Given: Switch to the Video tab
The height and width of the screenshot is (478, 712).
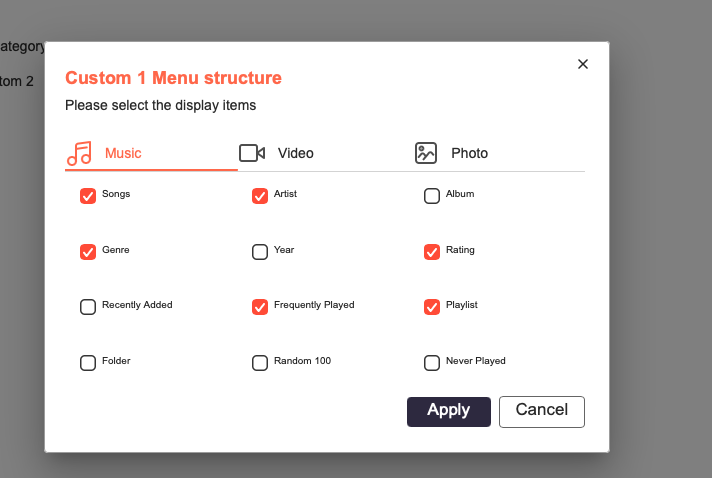Looking at the screenshot, I should coord(295,153).
